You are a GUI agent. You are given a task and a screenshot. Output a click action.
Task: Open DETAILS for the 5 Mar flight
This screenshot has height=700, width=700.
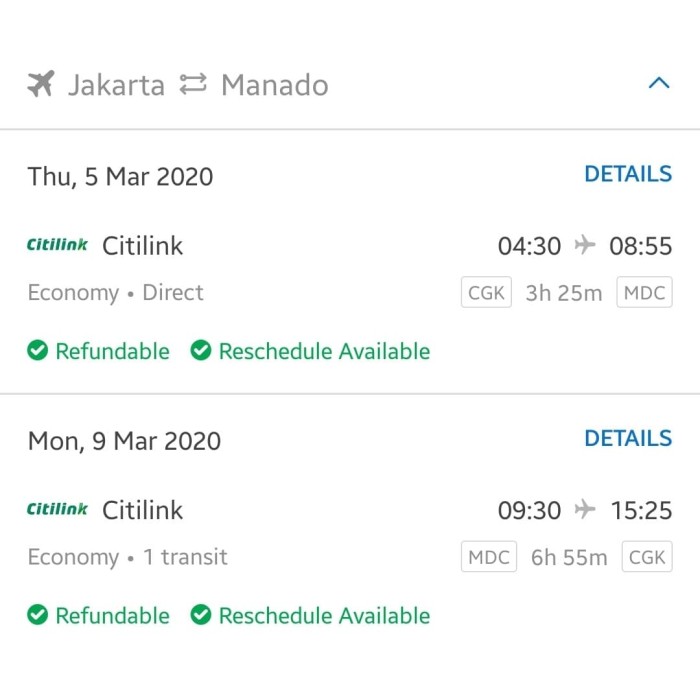click(628, 174)
